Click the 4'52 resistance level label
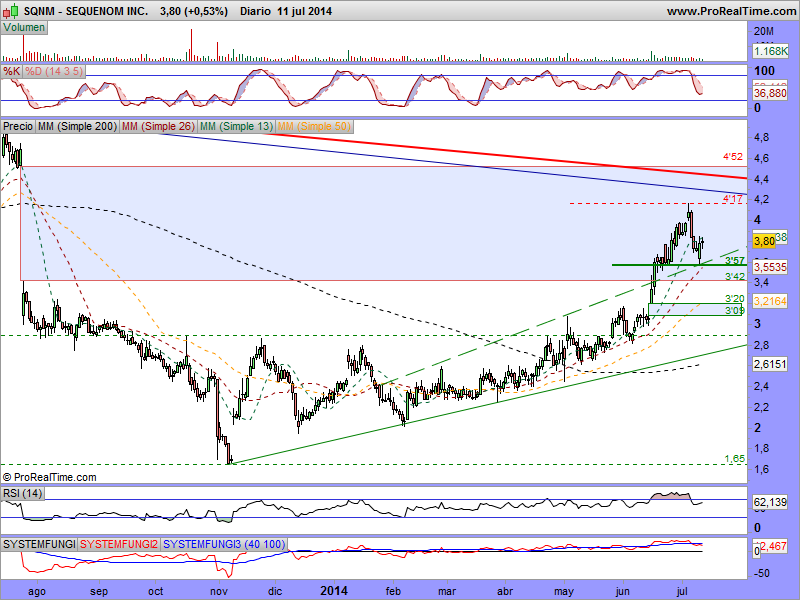 click(x=733, y=157)
